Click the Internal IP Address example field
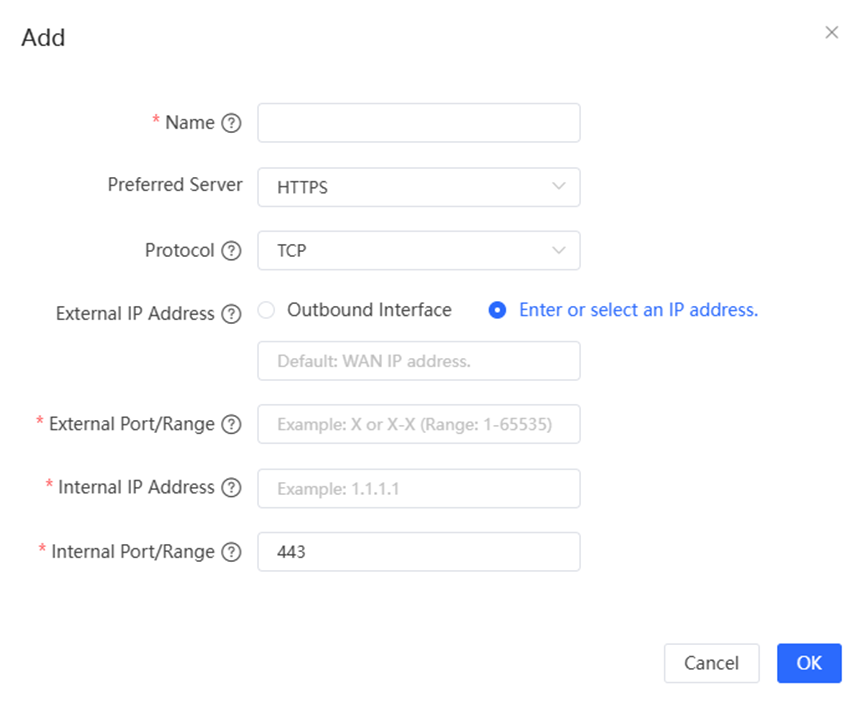Image resolution: width=863 pixels, height=703 pixels. 419,488
